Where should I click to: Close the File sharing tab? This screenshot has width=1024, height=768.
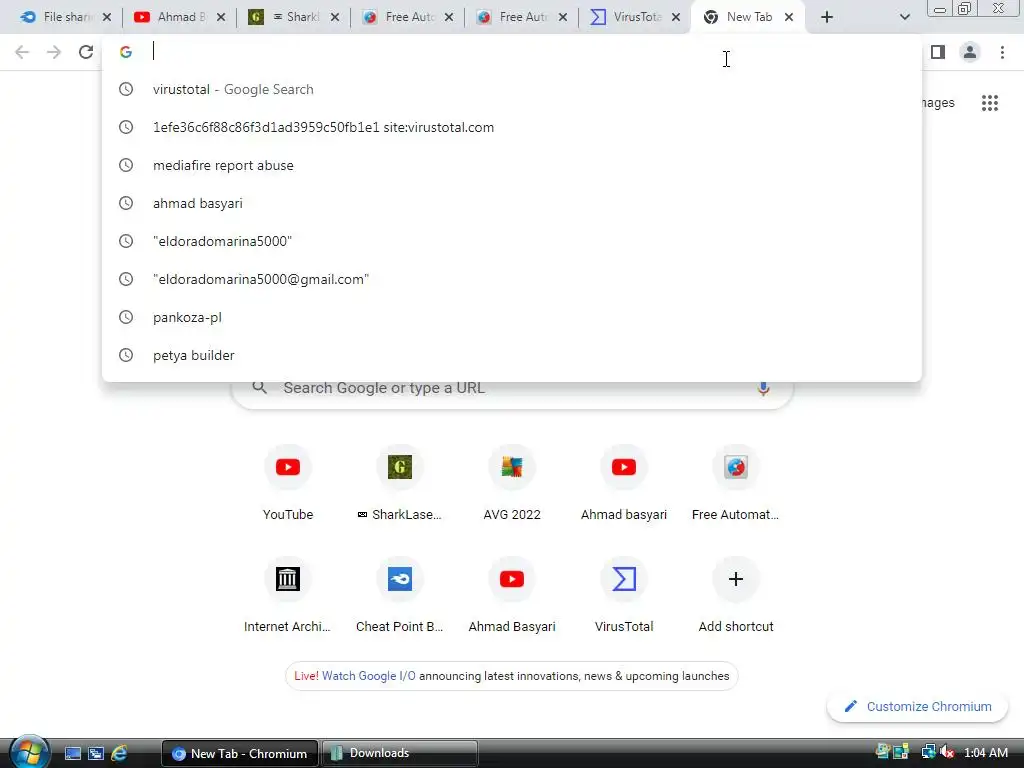point(107,17)
